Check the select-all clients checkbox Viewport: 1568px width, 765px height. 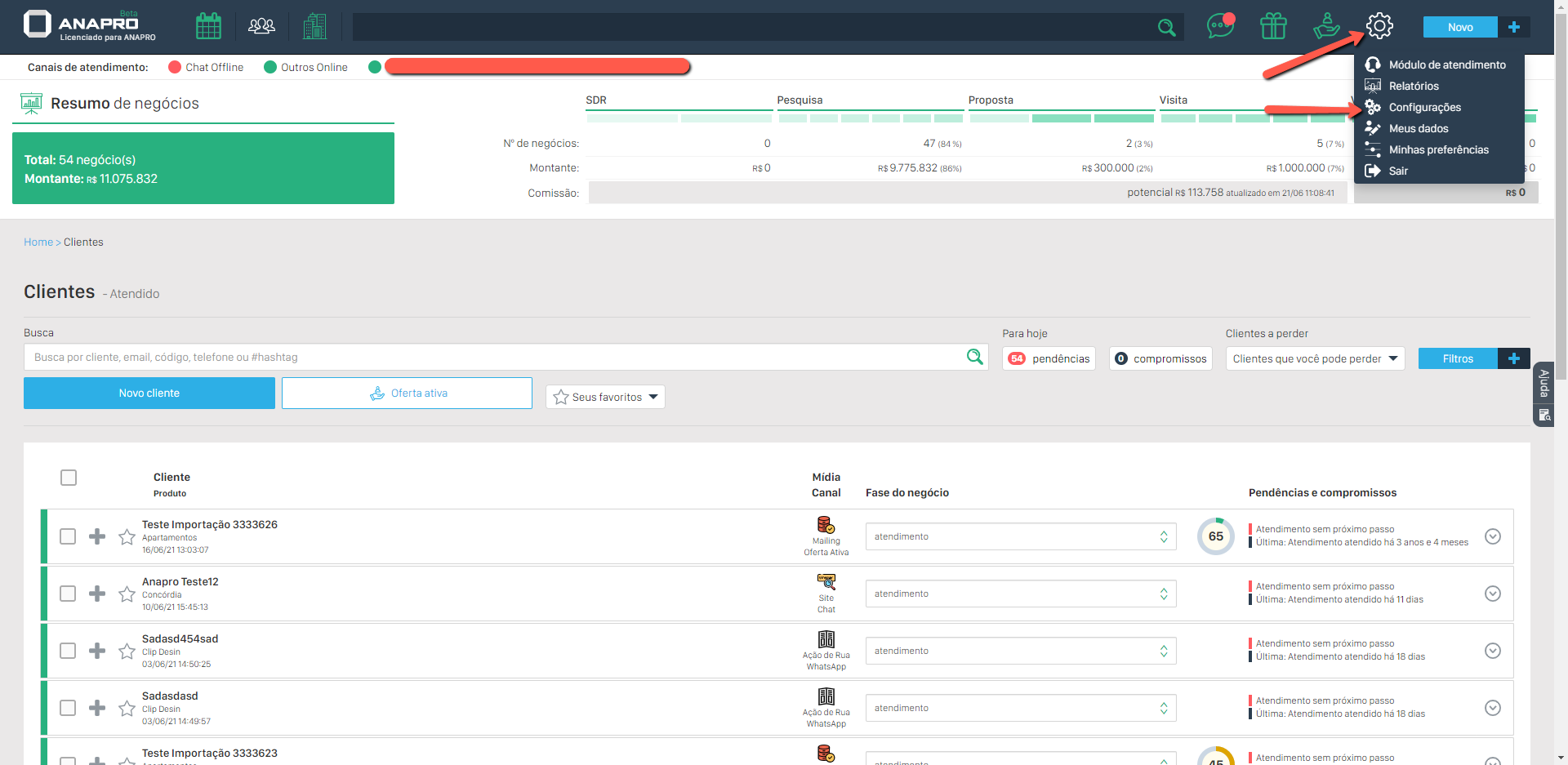69,478
